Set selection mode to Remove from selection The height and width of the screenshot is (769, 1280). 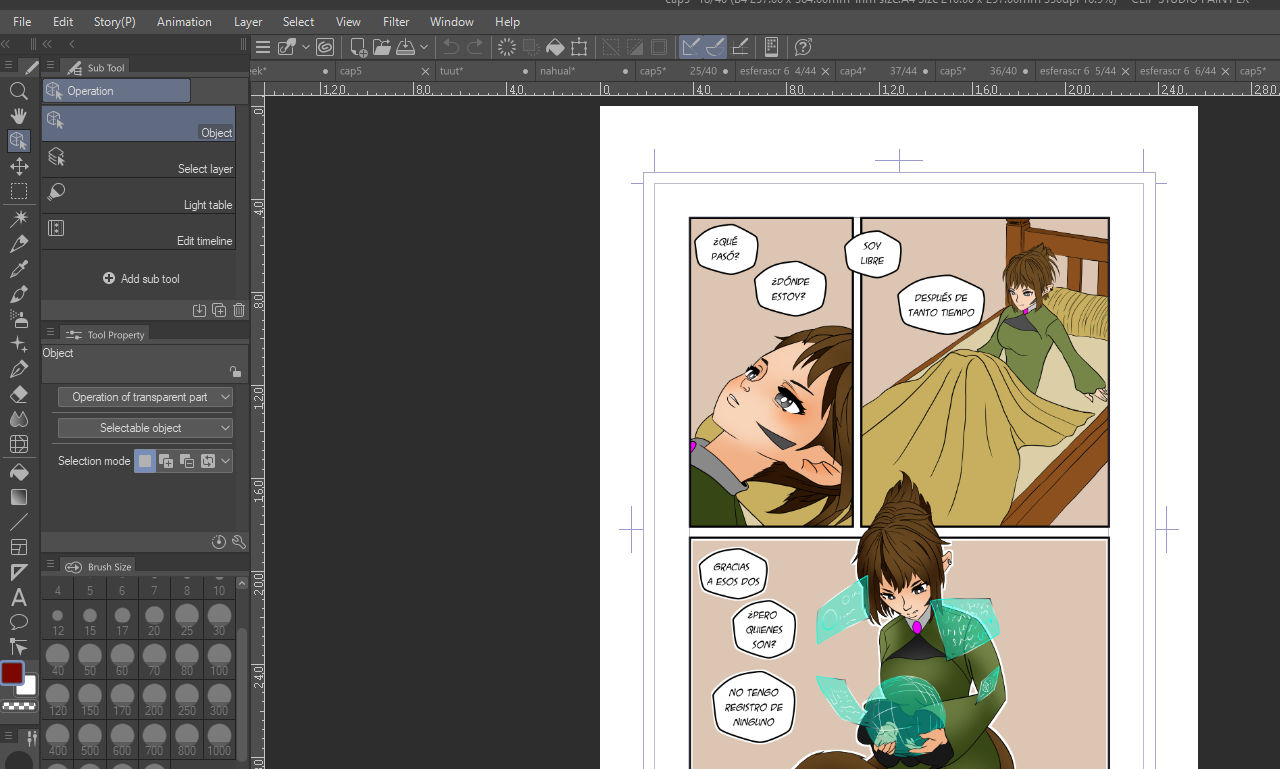tap(187, 461)
